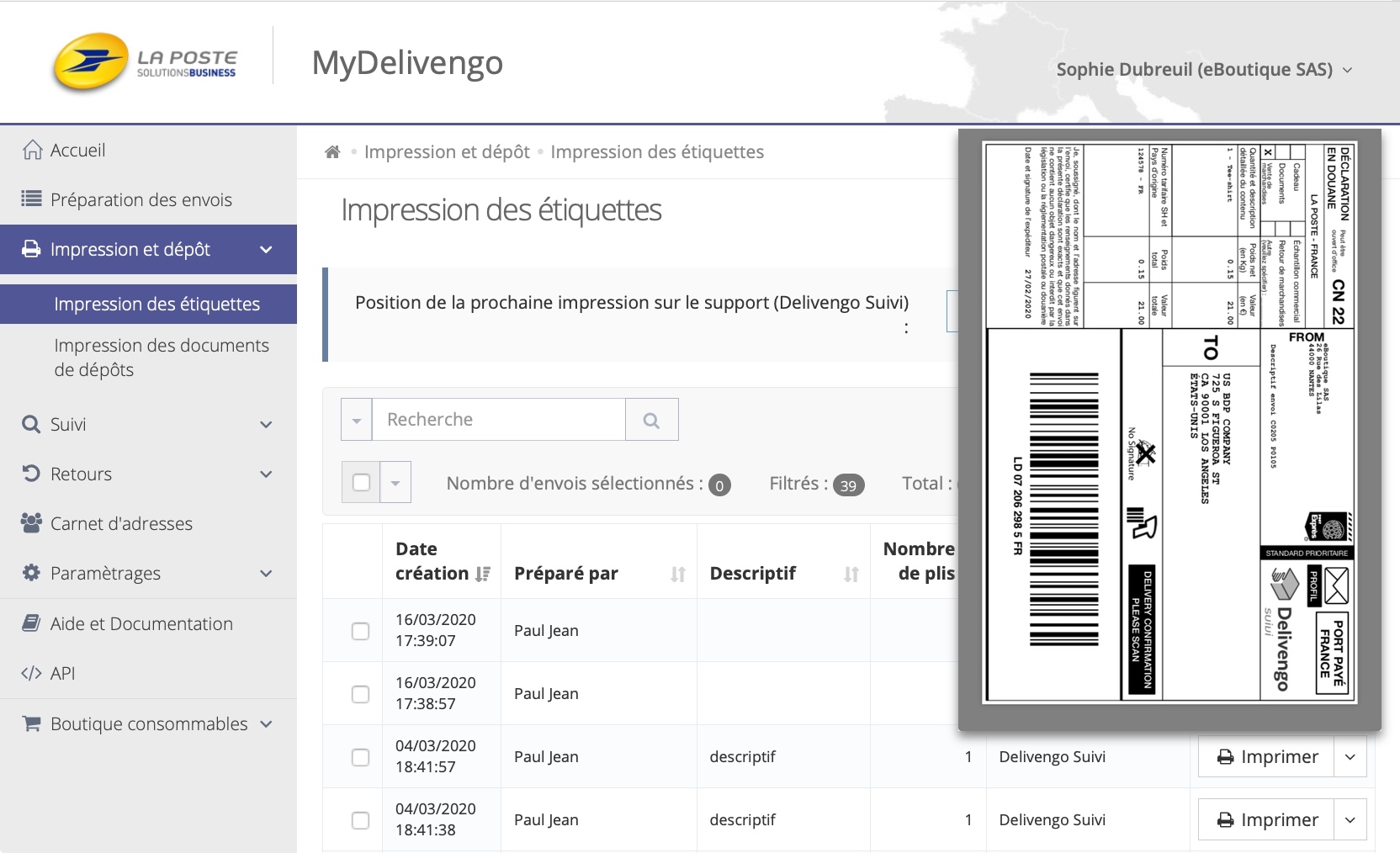Expand the Paramètrages submenu chevron
The width and height of the screenshot is (1400, 853).
click(x=266, y=574)
